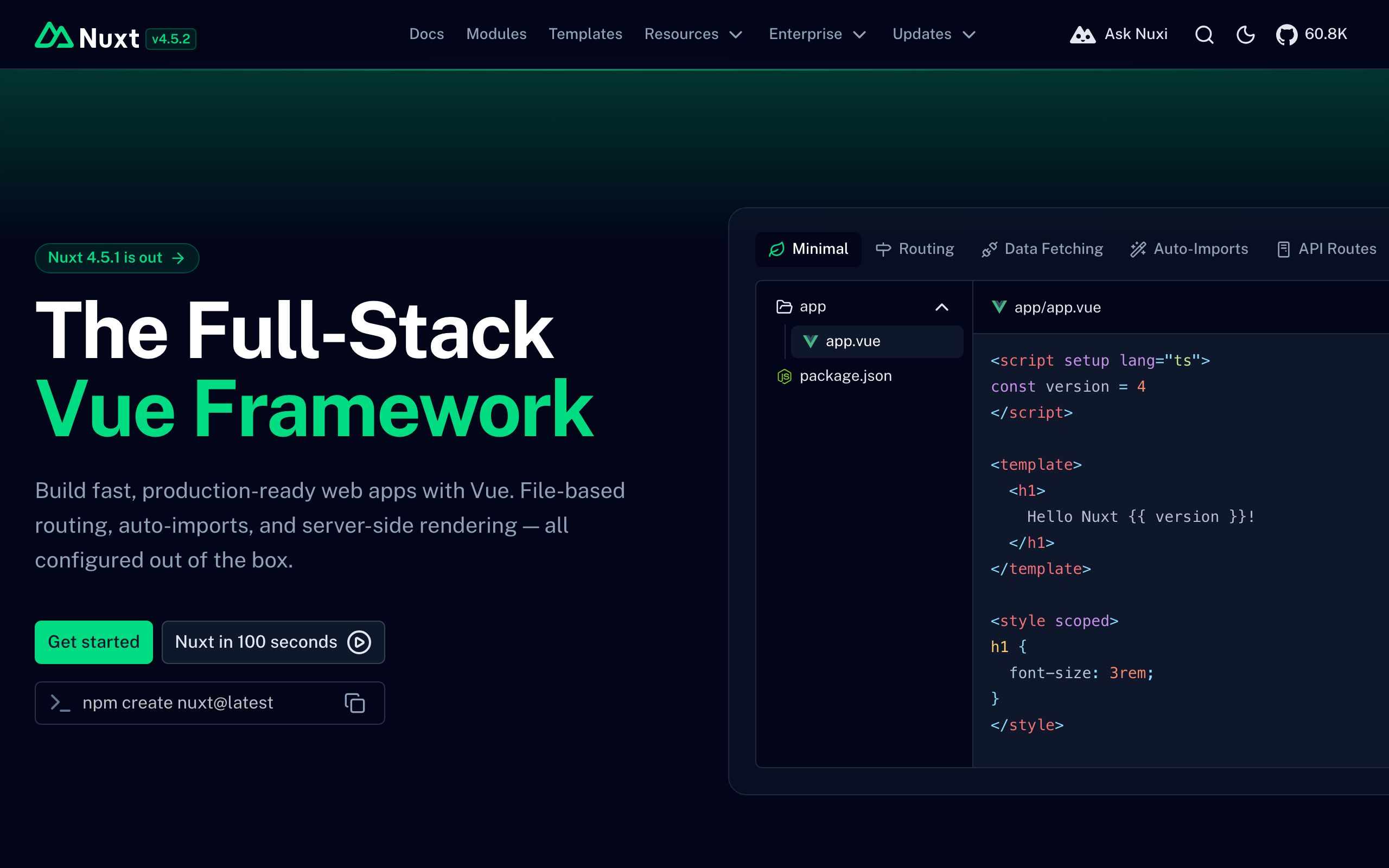This screenshot has width=1389, height=868.
Task: Open package.json in the file tree
Action: (863, 376)
